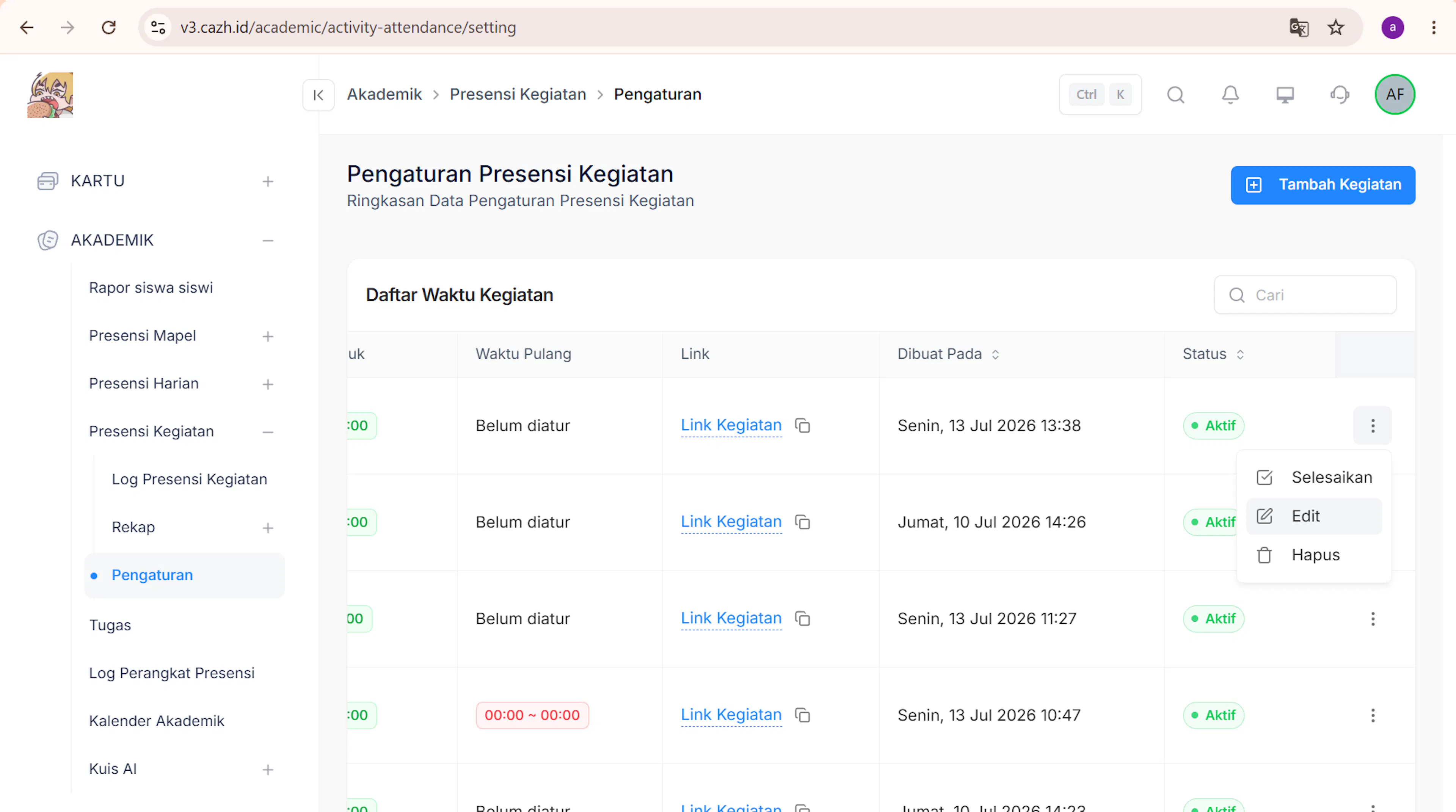This screenshot has height=812, width=1456.
Task: Open the Chrome three-dot menu
Action: [1434, 27]
